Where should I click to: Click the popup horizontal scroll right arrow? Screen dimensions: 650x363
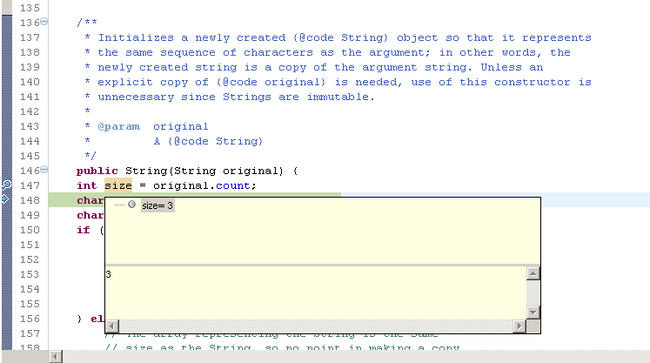pyautogui.click(x=519, y=326)
